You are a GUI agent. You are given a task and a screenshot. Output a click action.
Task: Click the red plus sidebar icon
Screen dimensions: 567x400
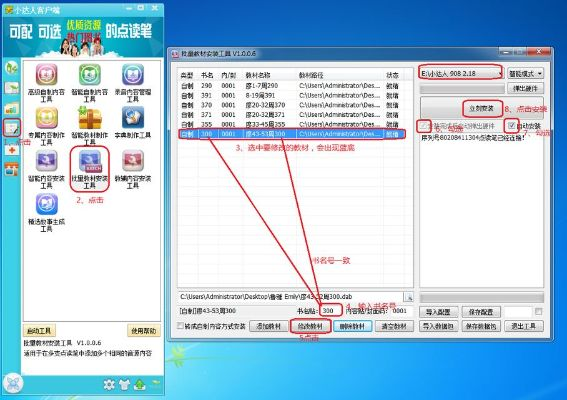coord(12,150)
